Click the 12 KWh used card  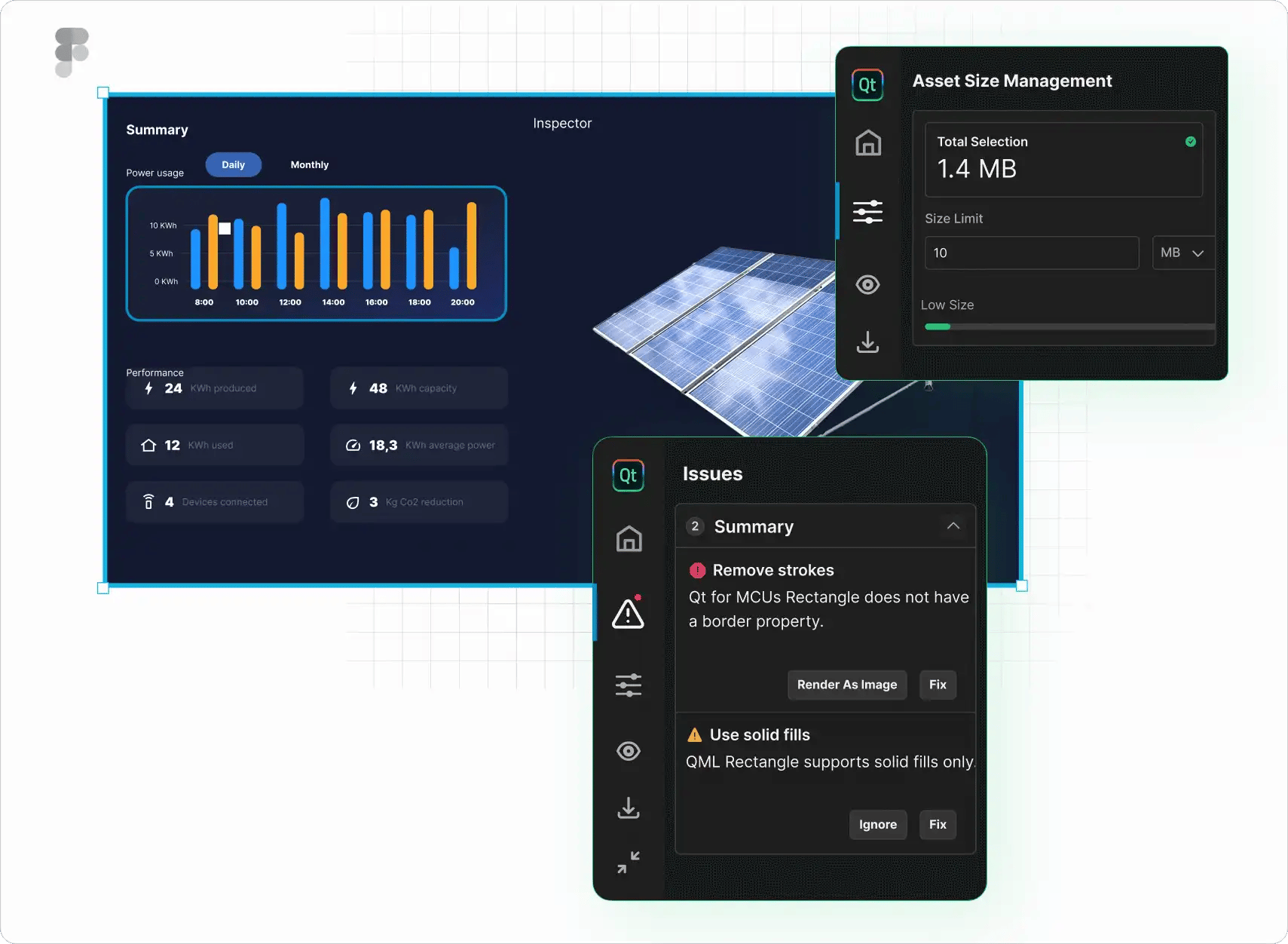[215, 445]
